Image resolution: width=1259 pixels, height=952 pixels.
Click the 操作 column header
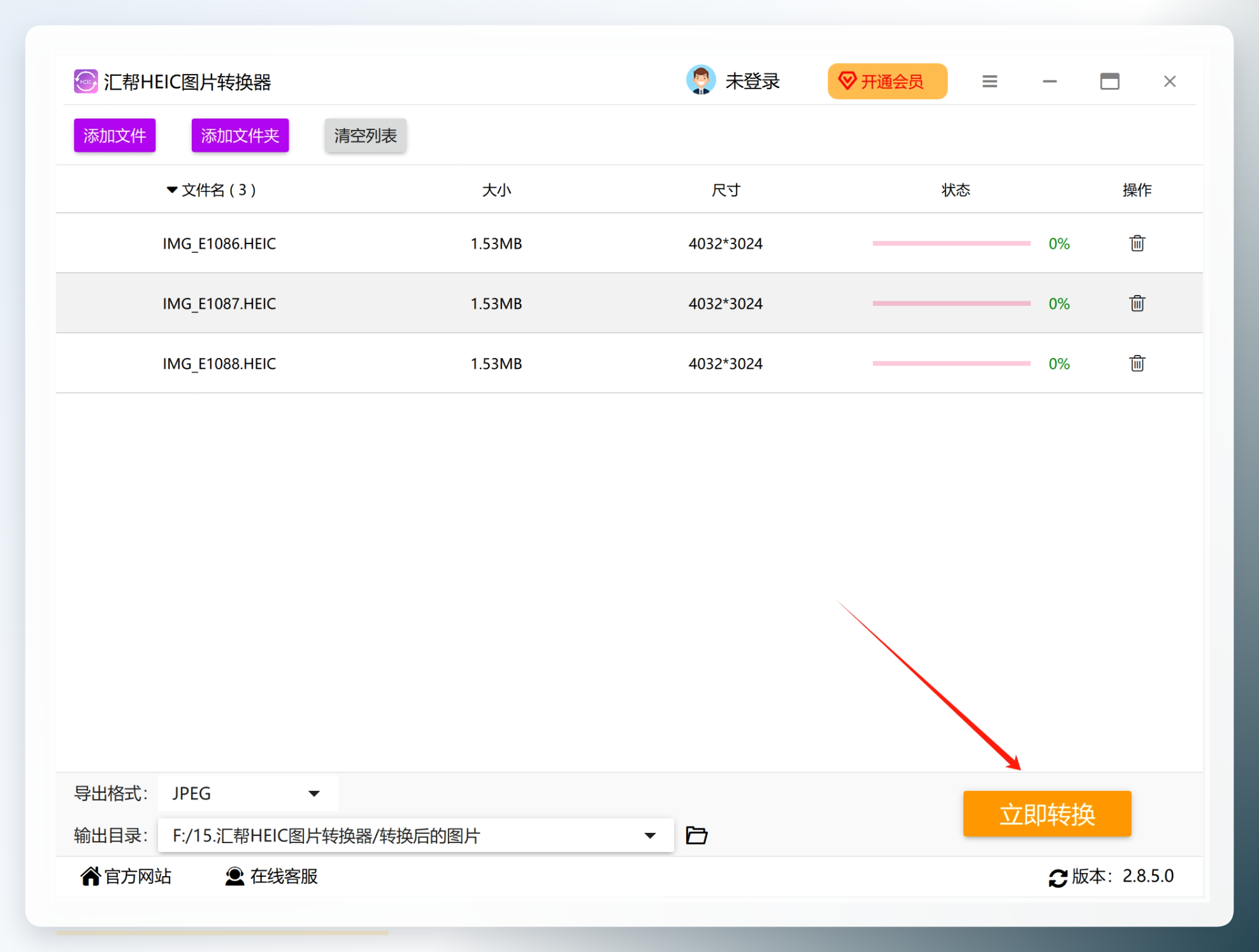pyautogui.click(x=1137, y=190)
